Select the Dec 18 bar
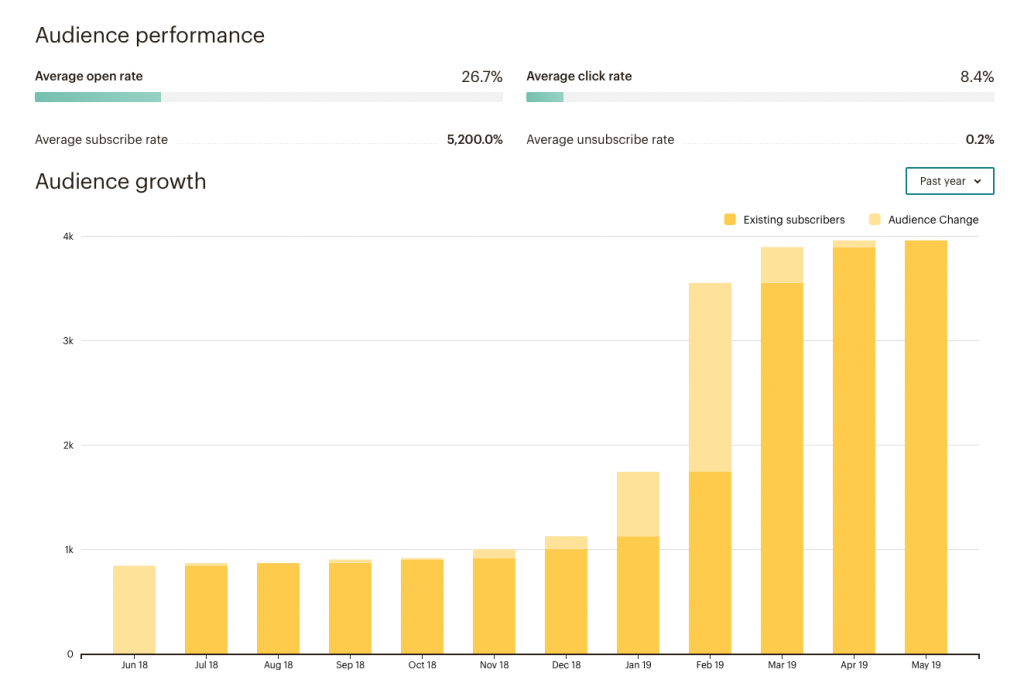The height and width of the screenshot is (700, 1024). (x=566, y=600)
